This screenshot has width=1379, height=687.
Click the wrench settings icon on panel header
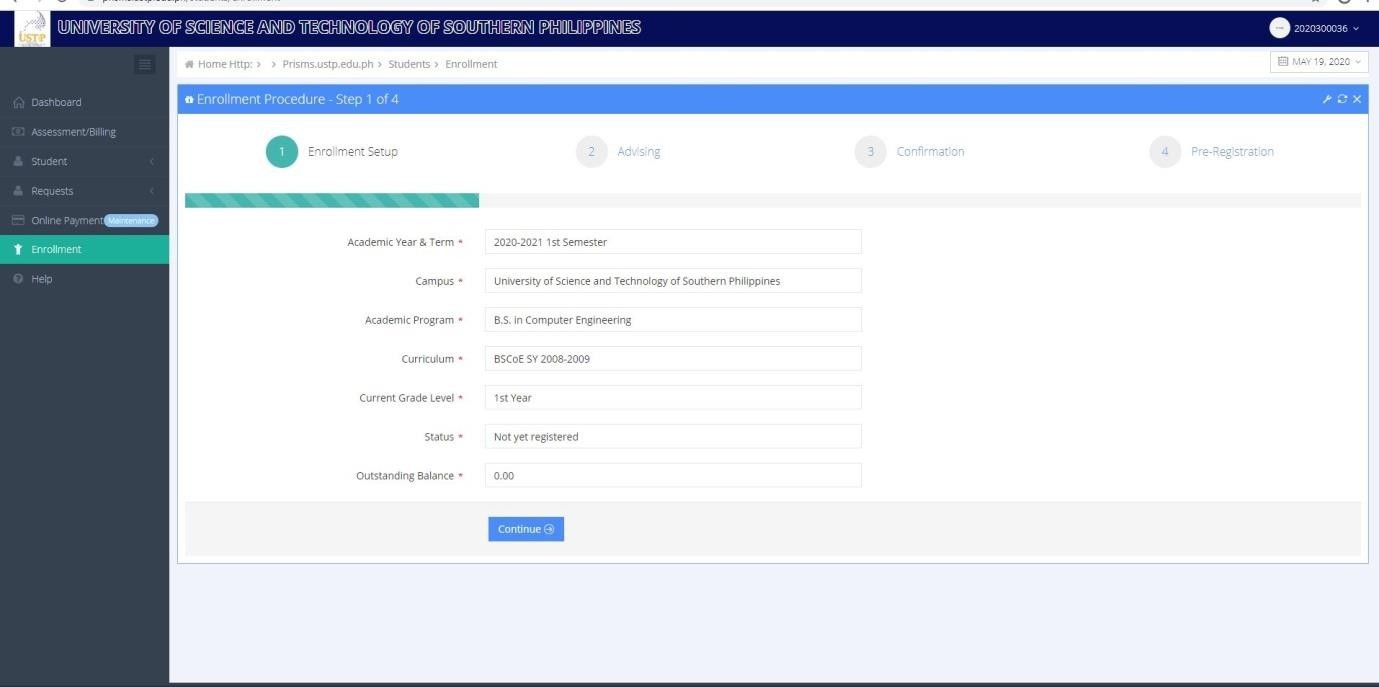(1329, 99)
